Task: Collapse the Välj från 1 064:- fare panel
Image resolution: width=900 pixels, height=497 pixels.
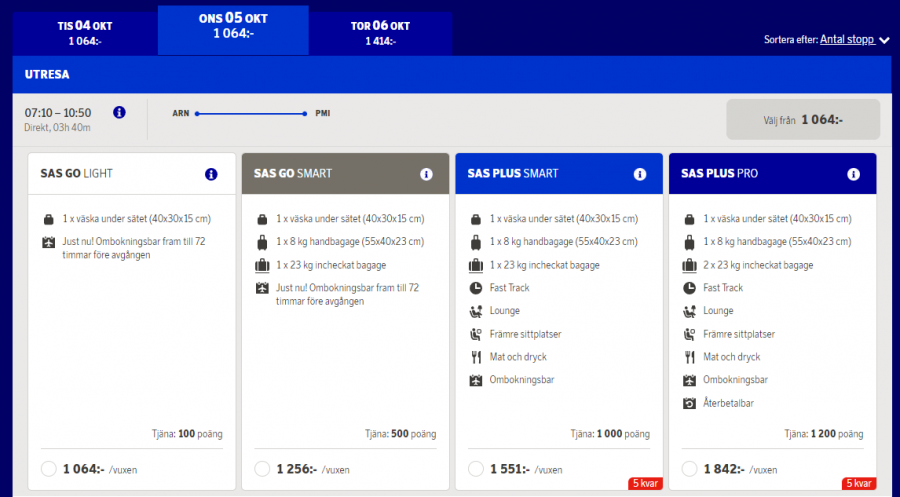Action: [x=803, y=119]
